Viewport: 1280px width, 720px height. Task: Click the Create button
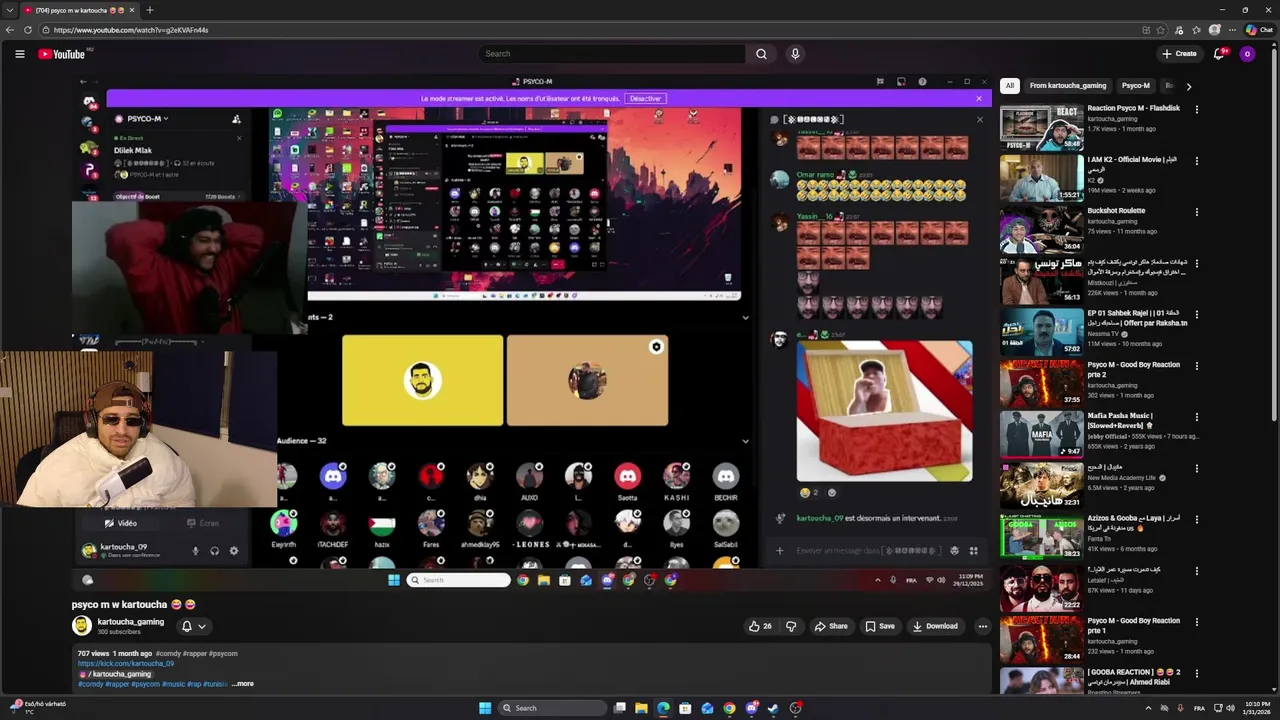[x=1179, y=54]
